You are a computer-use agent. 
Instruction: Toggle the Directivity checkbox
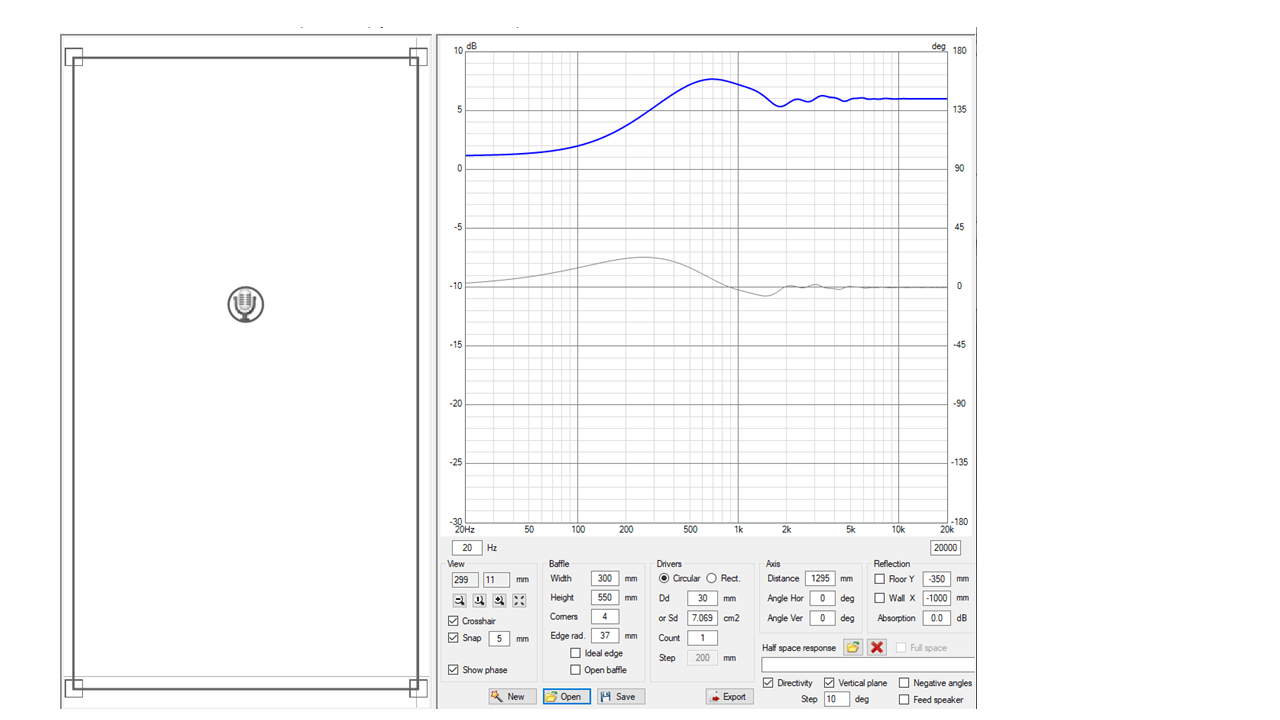coord(768,683)
